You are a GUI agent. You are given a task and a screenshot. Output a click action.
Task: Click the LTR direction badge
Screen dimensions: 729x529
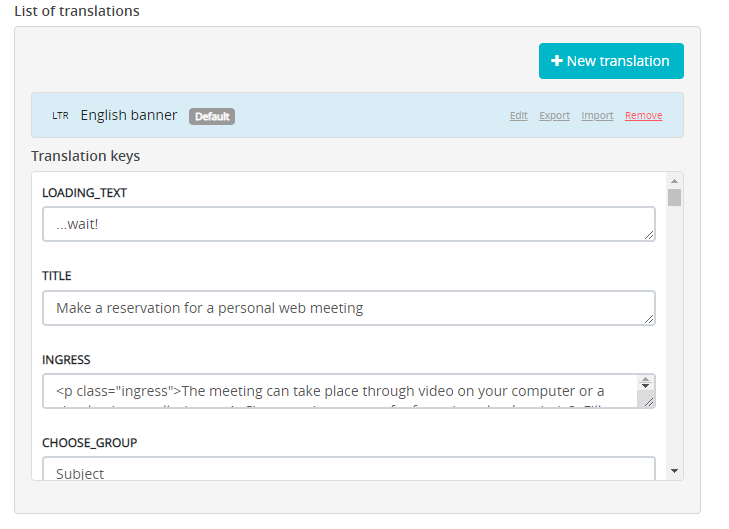click(61, 116)
